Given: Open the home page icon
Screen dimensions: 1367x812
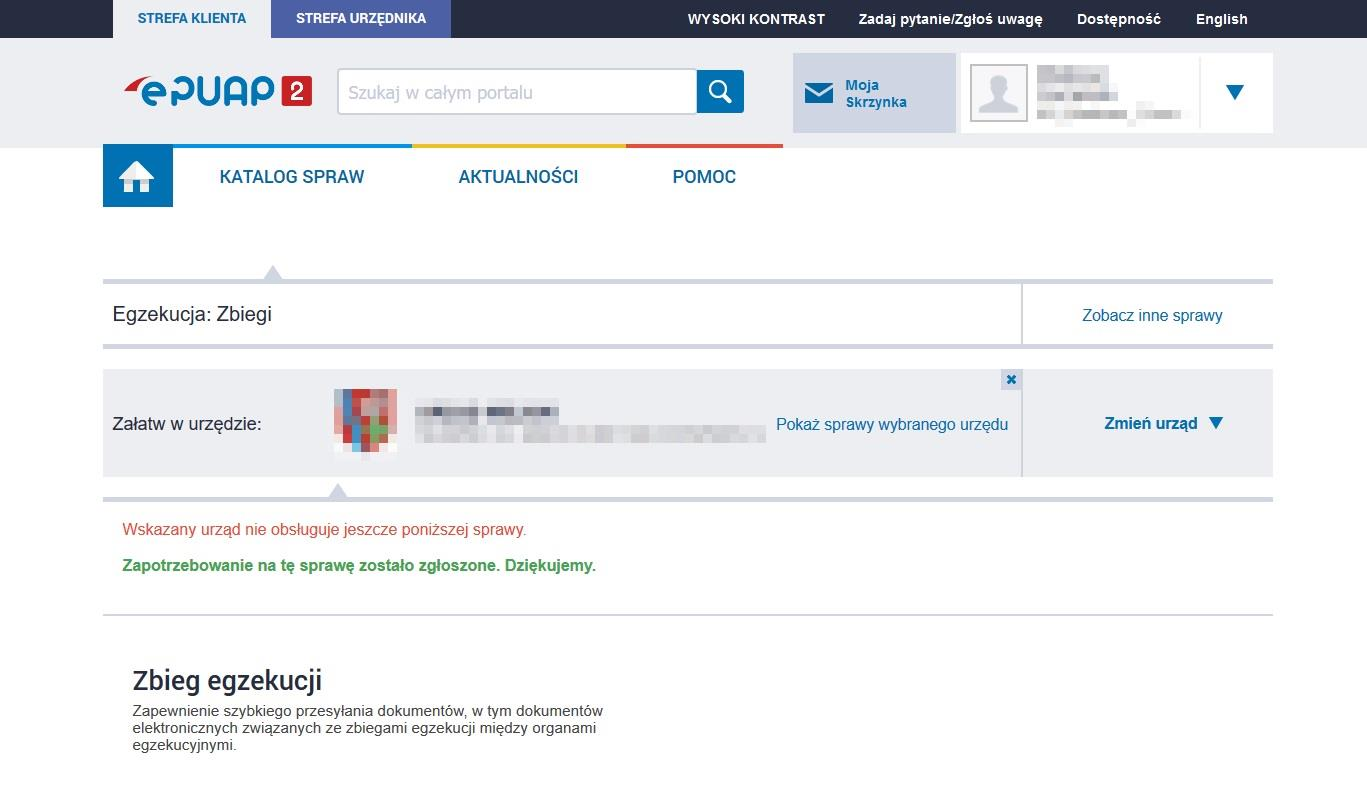Looking at the screenshot, I should click(137, 177).
